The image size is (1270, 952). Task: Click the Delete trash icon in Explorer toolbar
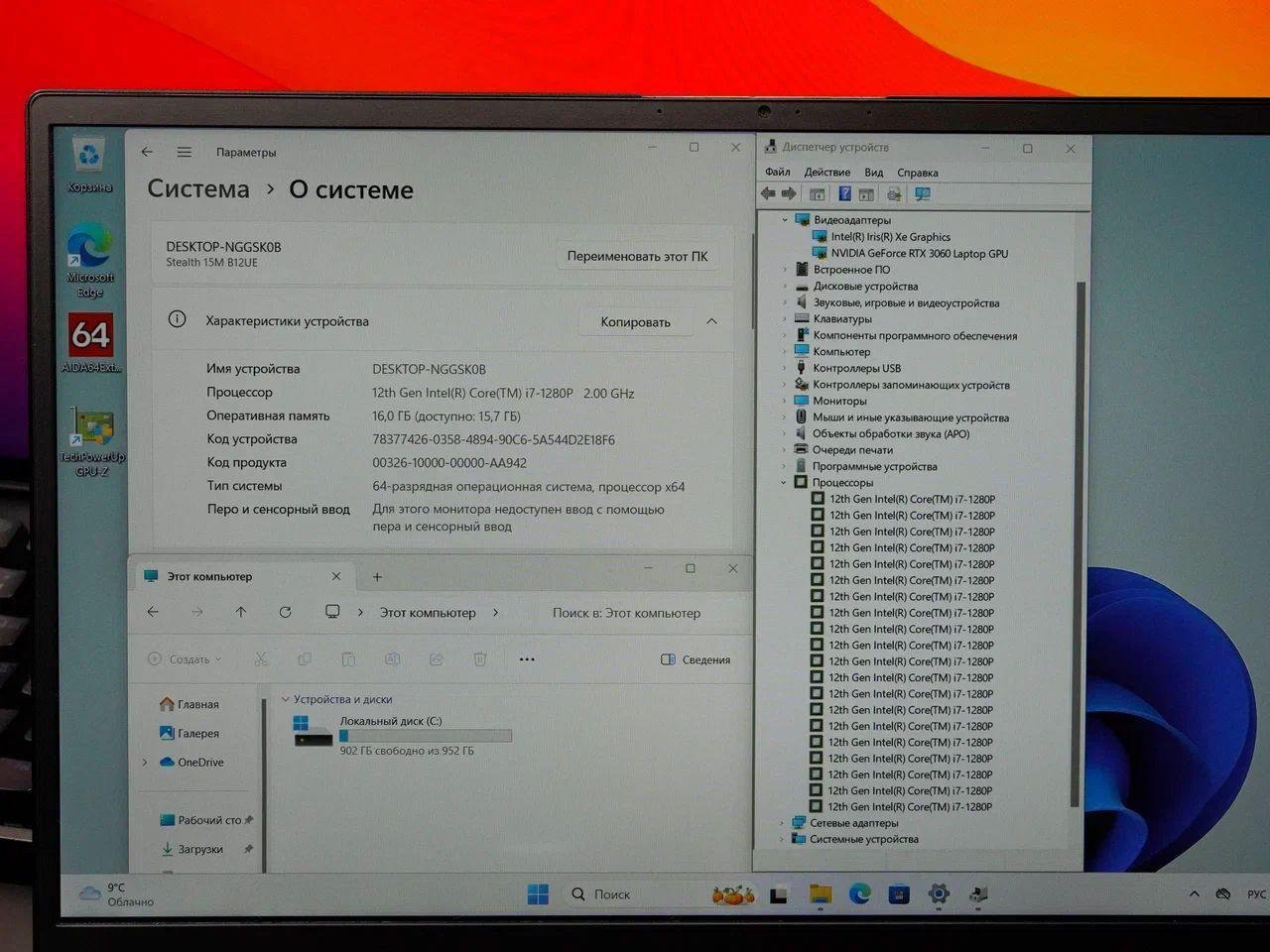480,658
